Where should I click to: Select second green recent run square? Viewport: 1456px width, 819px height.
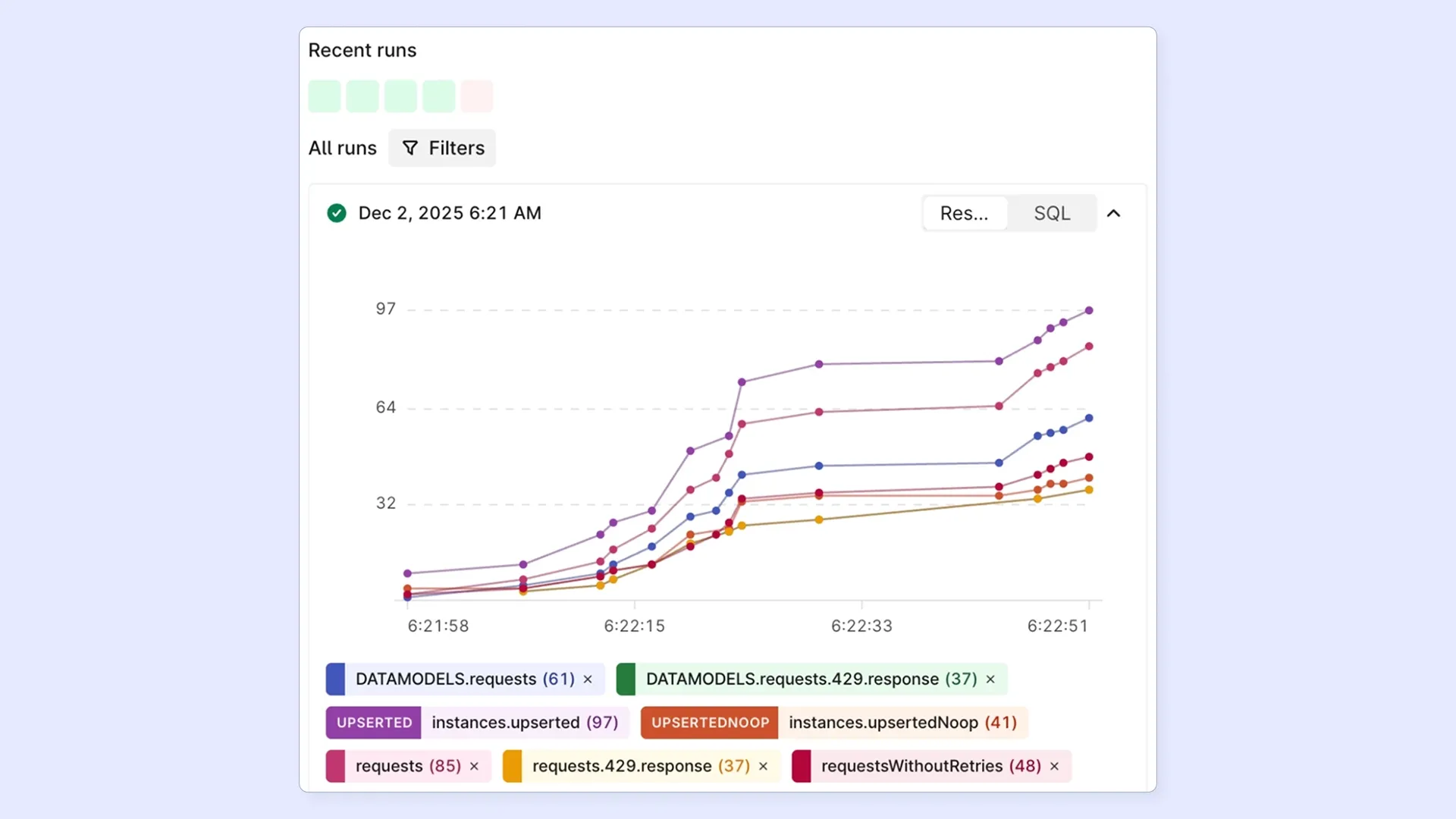pyautogui.click(x=362, y=96)
